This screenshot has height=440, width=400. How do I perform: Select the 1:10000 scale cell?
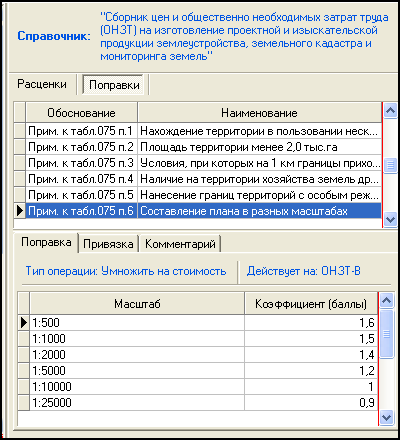(x=137, y=387)
